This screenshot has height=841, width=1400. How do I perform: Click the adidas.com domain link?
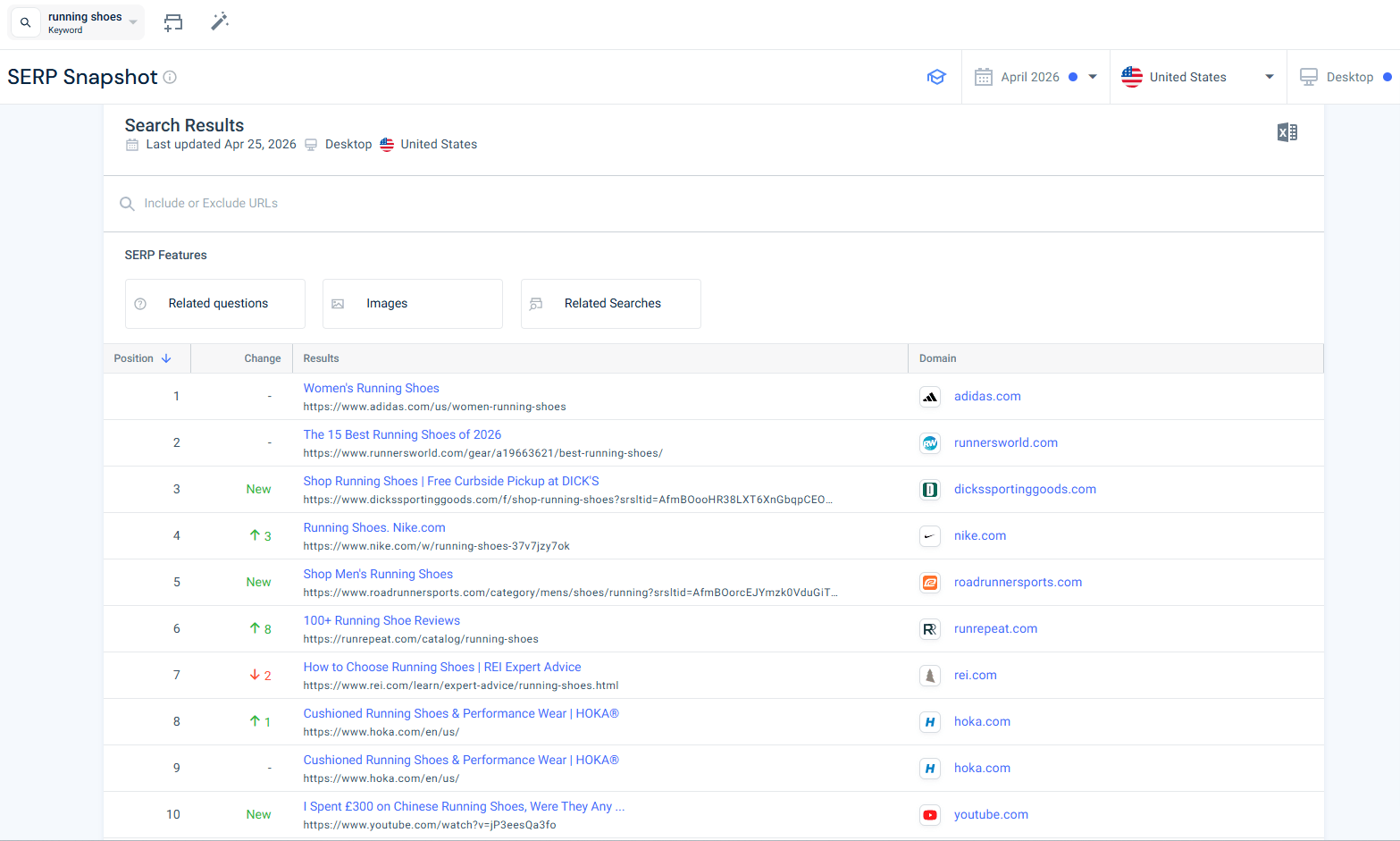(987, 396)
